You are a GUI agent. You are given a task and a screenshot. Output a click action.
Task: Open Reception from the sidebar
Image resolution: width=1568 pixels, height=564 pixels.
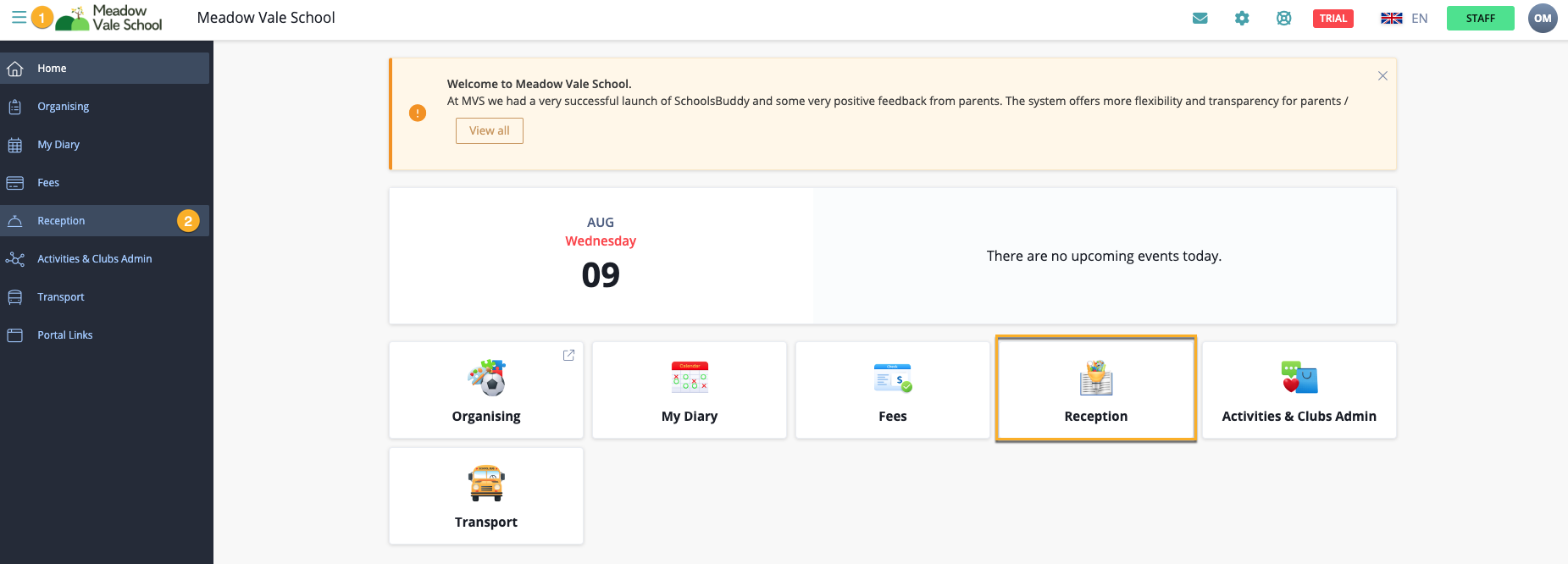point(60,220)
